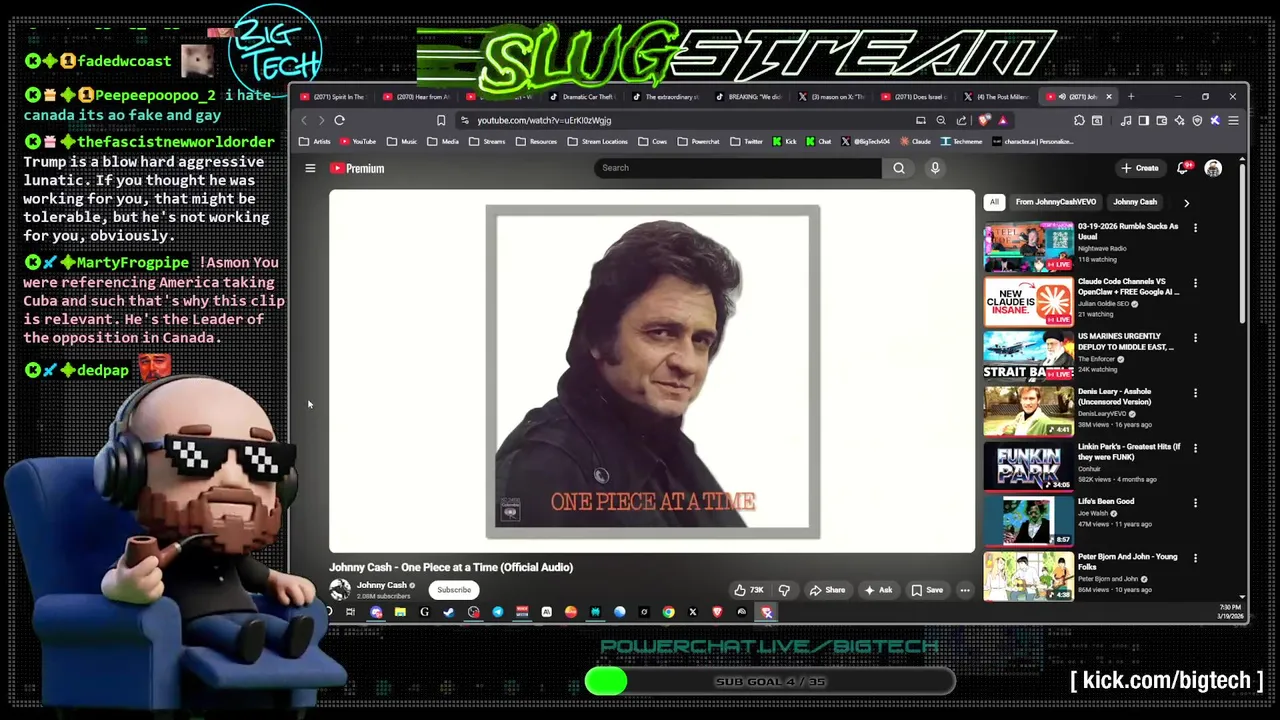
Task: Open options for Denis Leary Asshole video
Action: (1195, 393)
